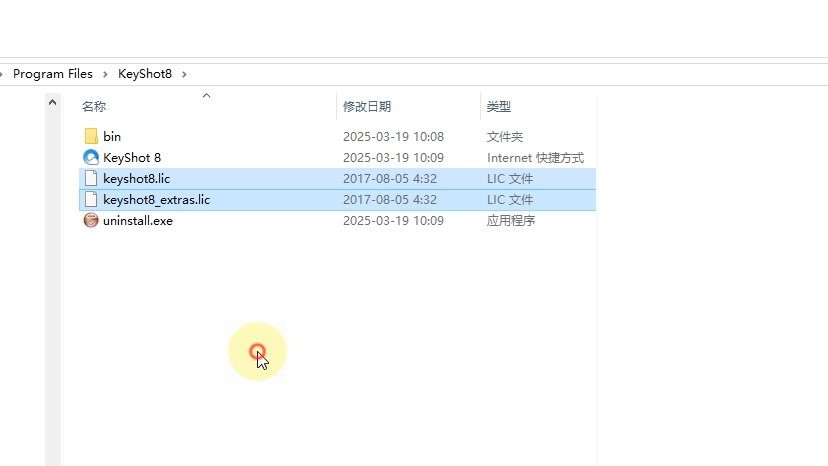Expand the chevron after Program Files
The image size is (828, 466).
tap(105, 74)
